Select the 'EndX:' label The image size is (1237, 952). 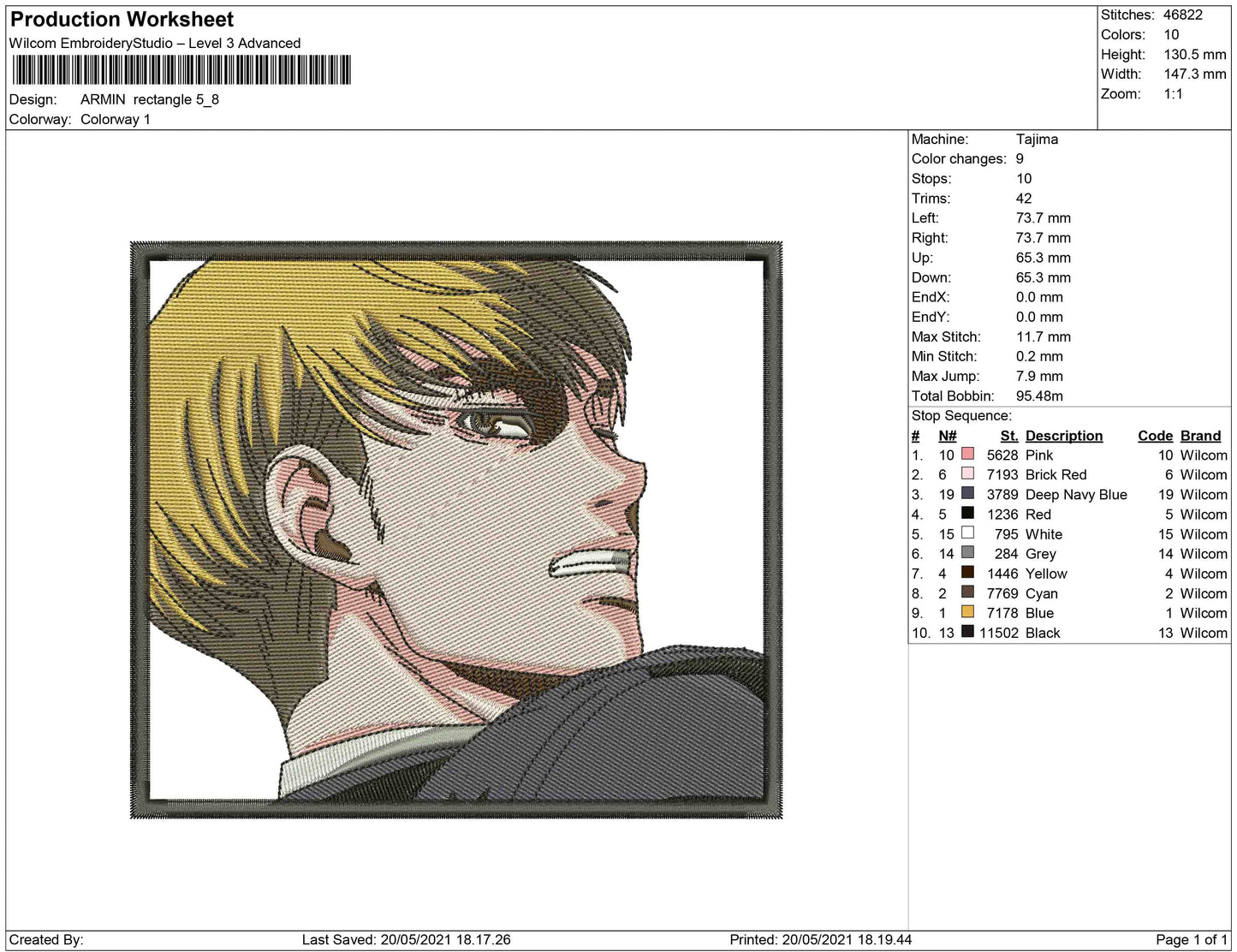coord(931,296)
